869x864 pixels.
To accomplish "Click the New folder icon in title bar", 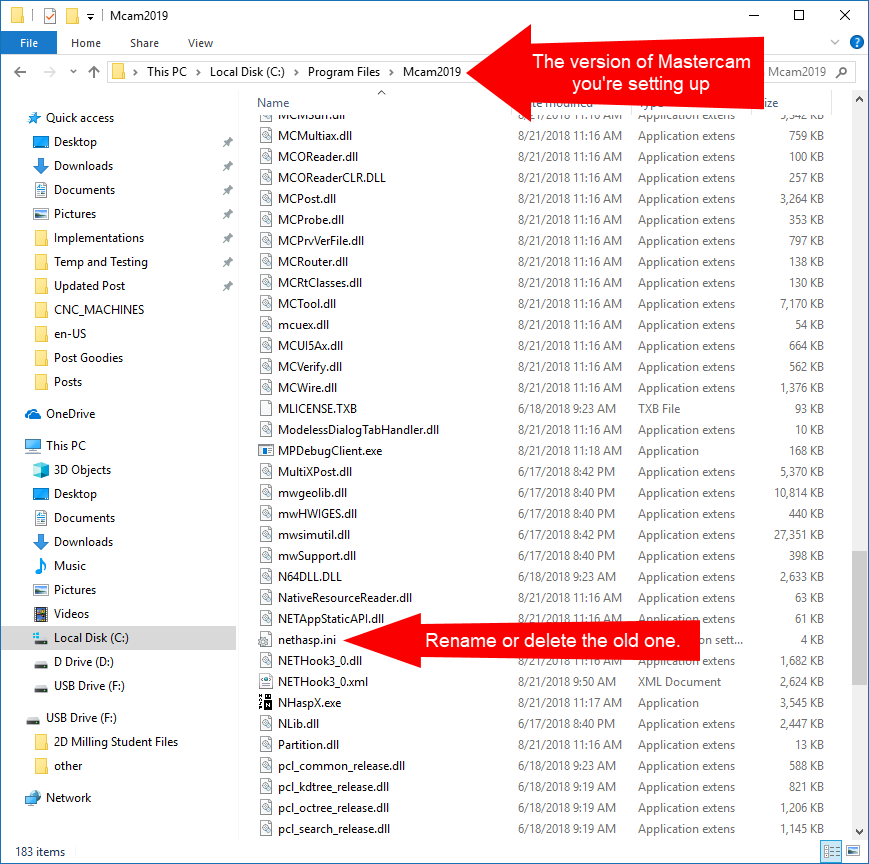I will pyautogui.click(x=72, y=16).
